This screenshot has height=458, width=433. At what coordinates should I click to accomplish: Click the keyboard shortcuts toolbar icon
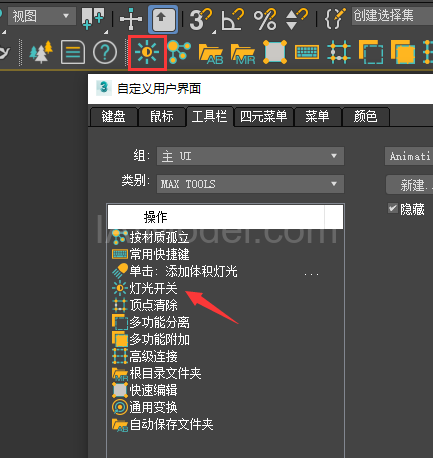307,52
